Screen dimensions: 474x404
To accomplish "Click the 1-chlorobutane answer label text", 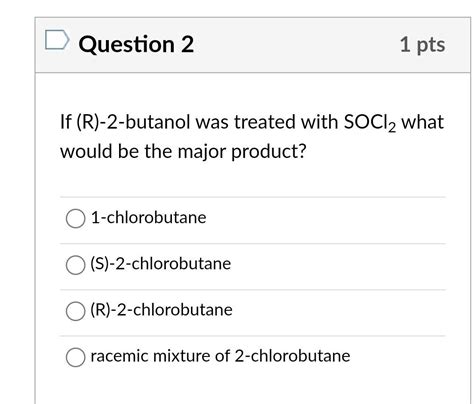I will 149,217.
